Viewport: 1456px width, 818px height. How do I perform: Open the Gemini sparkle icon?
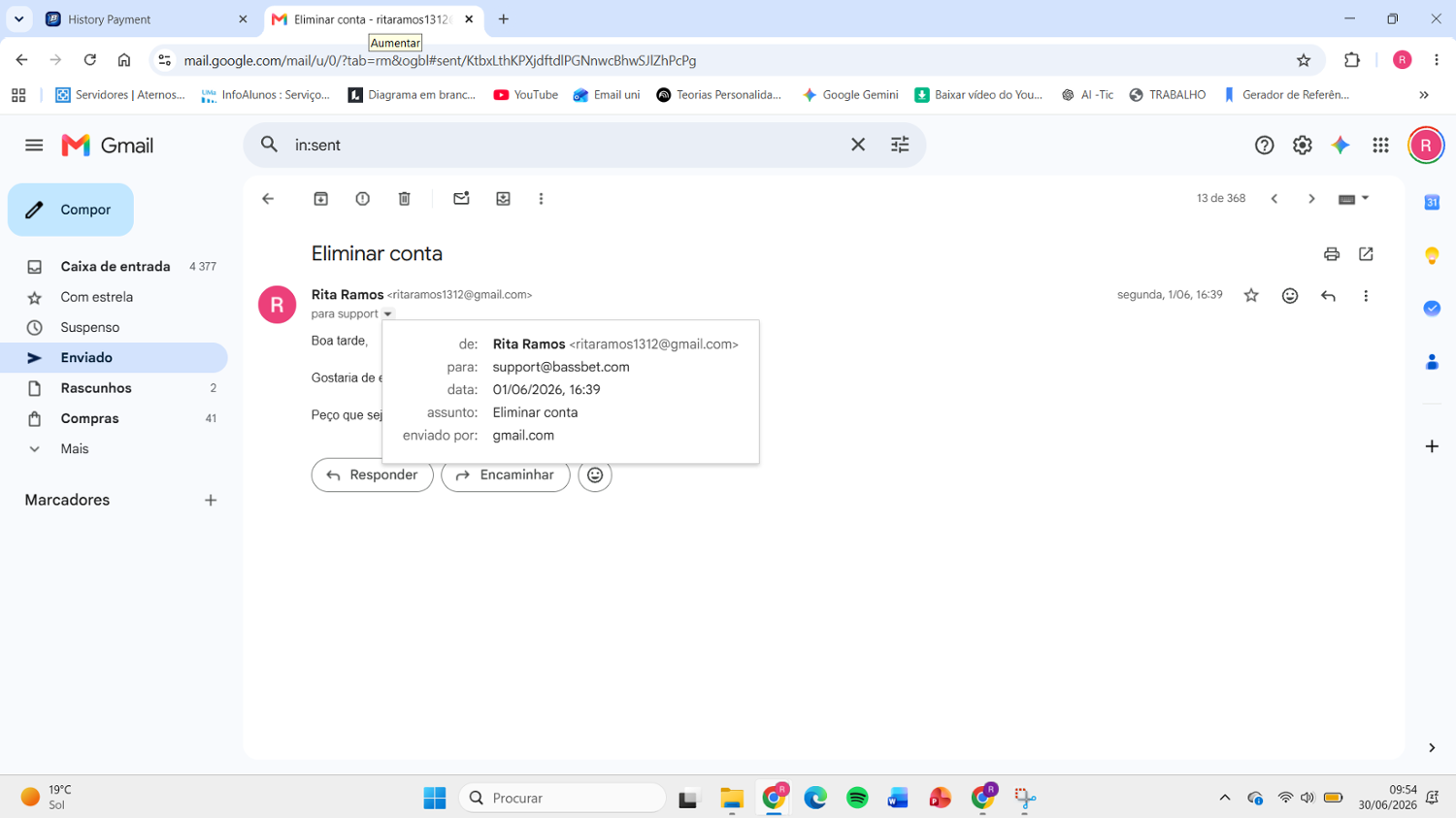click(1340, 145)
